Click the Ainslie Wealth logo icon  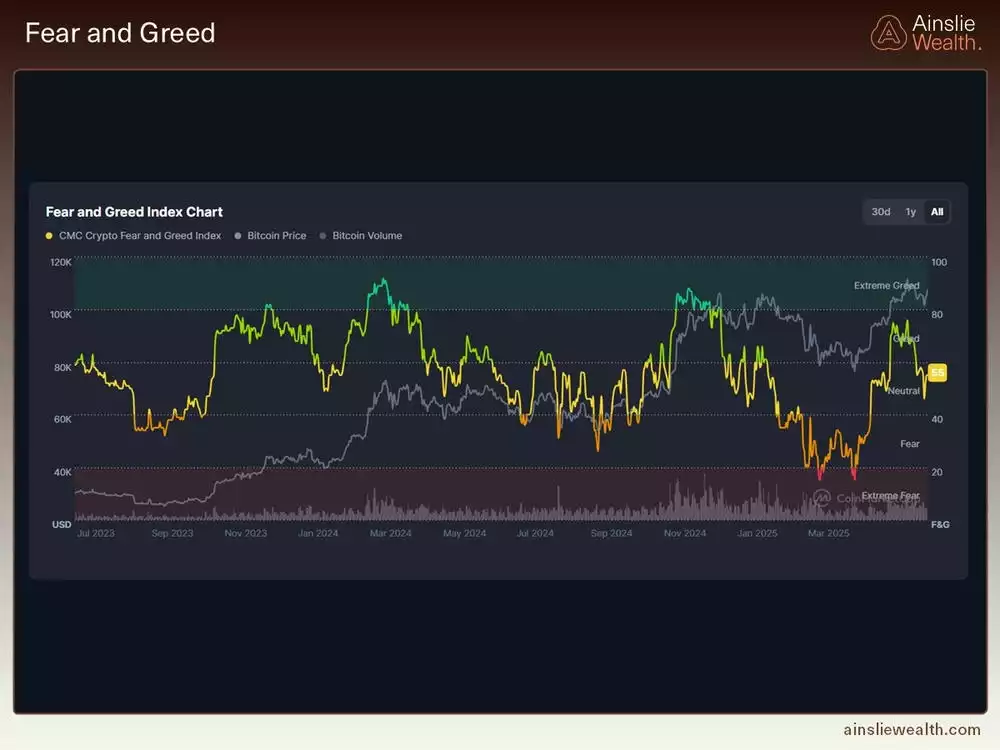click(x=888, y=31)
